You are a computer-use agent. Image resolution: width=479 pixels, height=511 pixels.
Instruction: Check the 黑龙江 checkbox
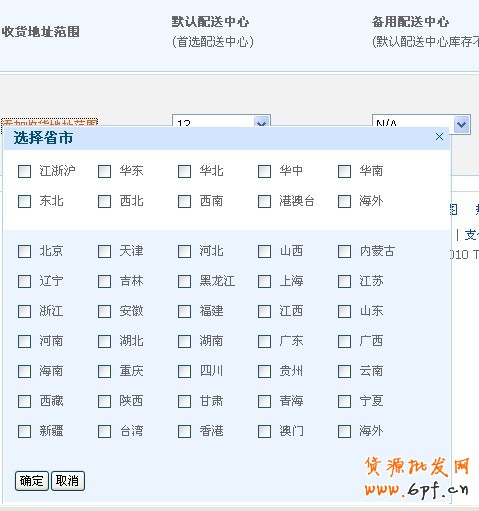[184, 281]
